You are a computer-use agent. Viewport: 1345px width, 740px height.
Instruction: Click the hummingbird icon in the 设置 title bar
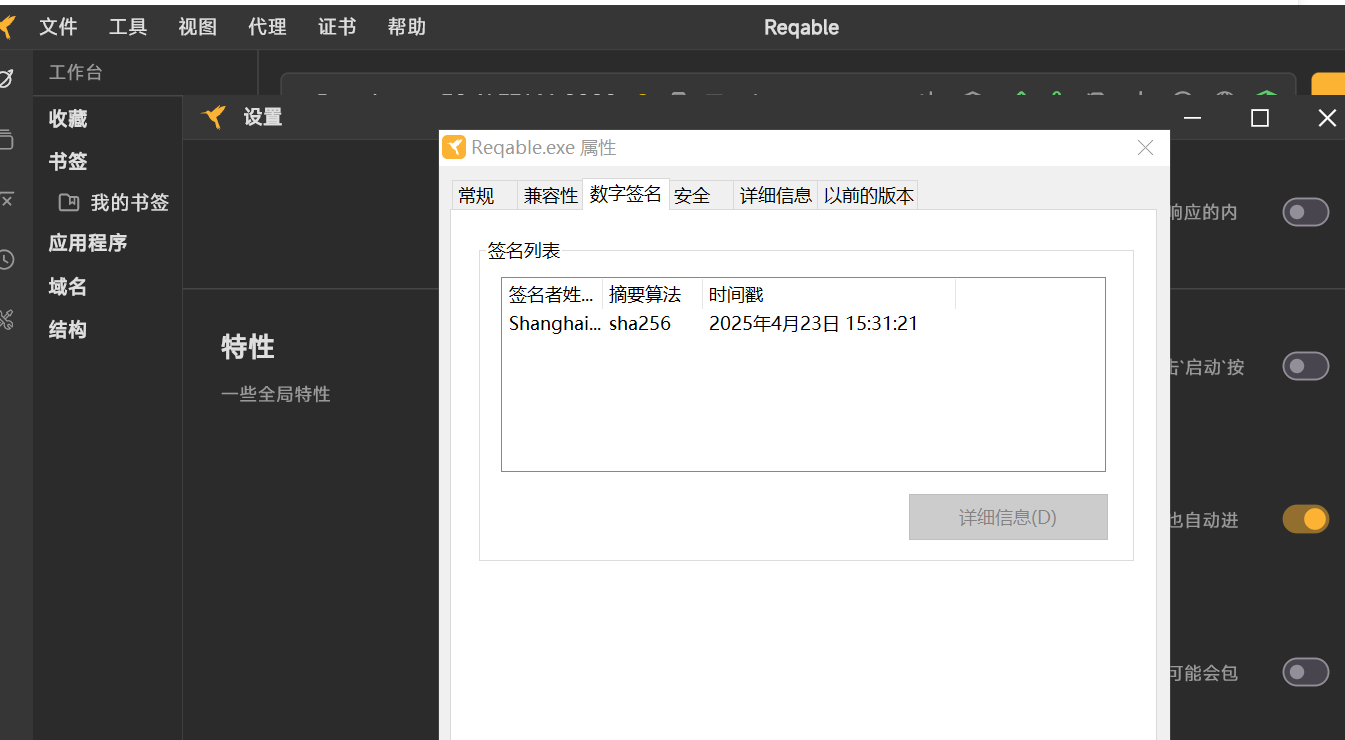click(x=214, y=117)
